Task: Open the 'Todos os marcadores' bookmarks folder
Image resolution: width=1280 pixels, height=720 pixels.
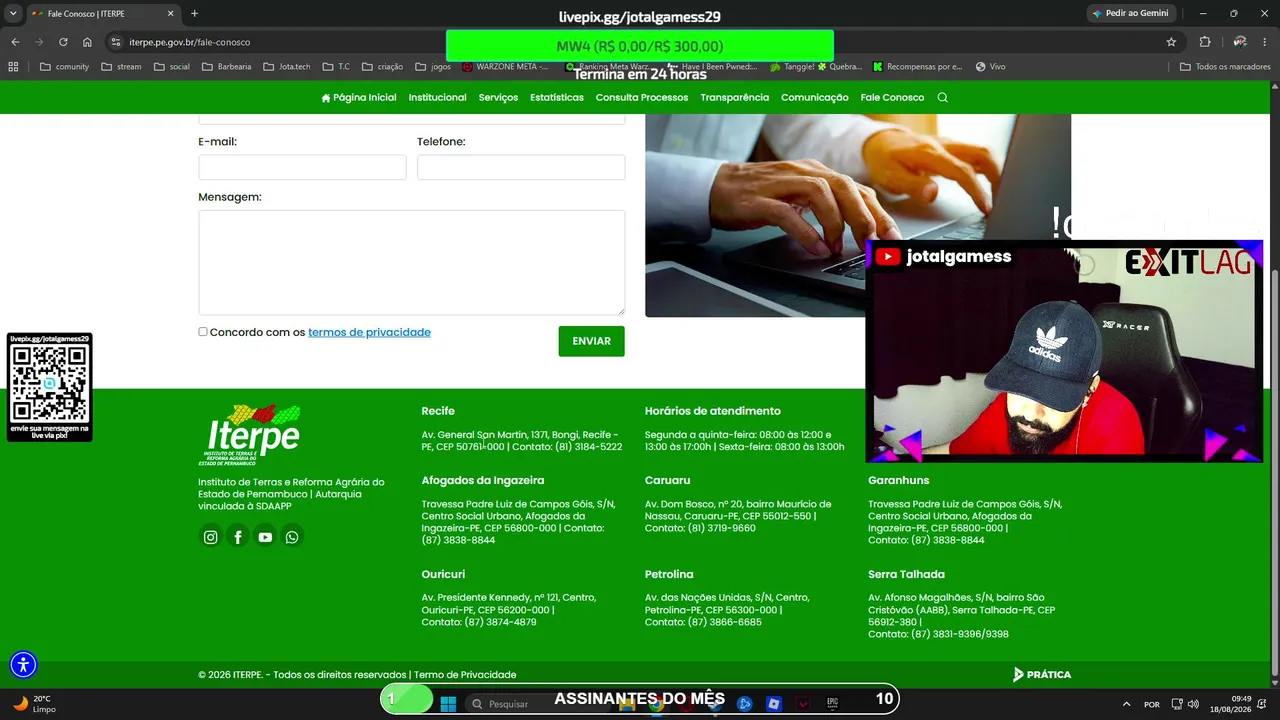Action: (1225, 67)
